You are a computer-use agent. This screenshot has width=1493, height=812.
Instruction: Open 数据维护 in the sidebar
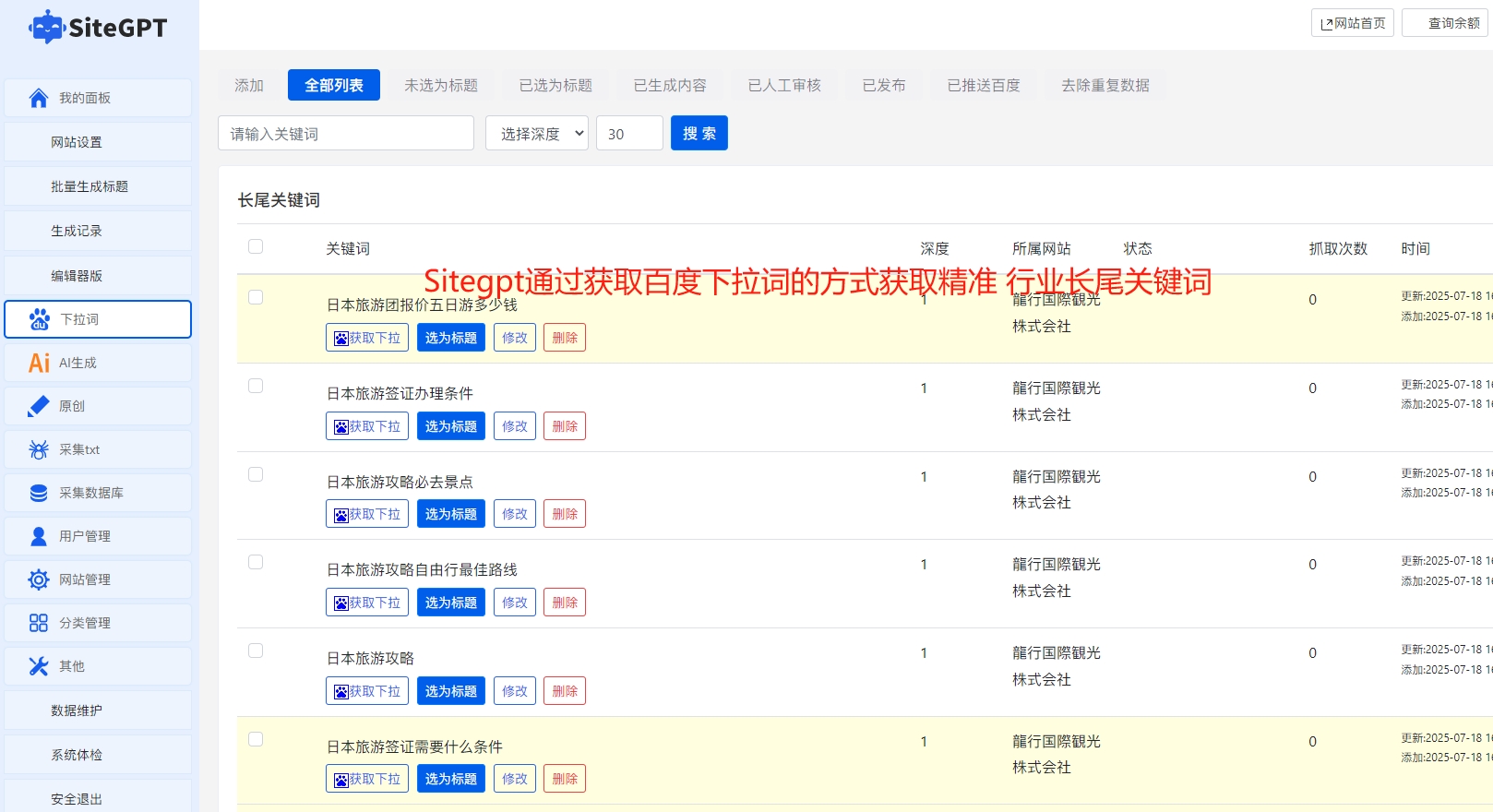(x=98, y=710)
